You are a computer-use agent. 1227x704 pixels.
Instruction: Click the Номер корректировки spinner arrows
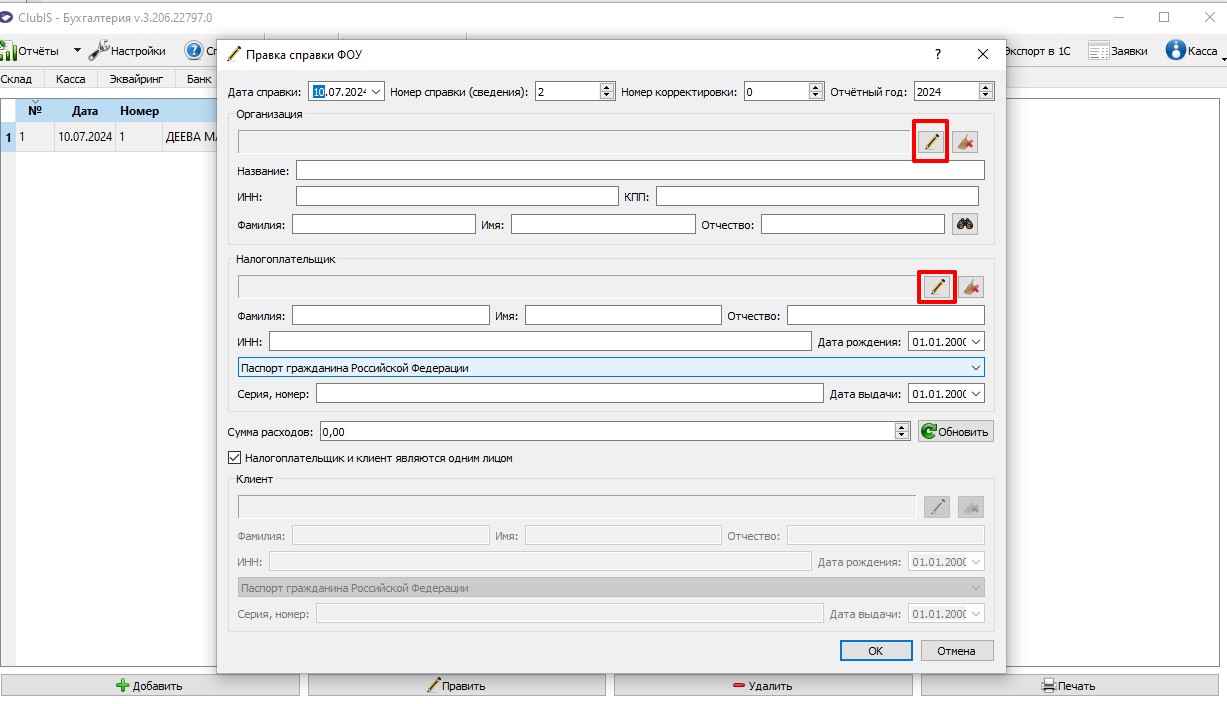[817, 92]
